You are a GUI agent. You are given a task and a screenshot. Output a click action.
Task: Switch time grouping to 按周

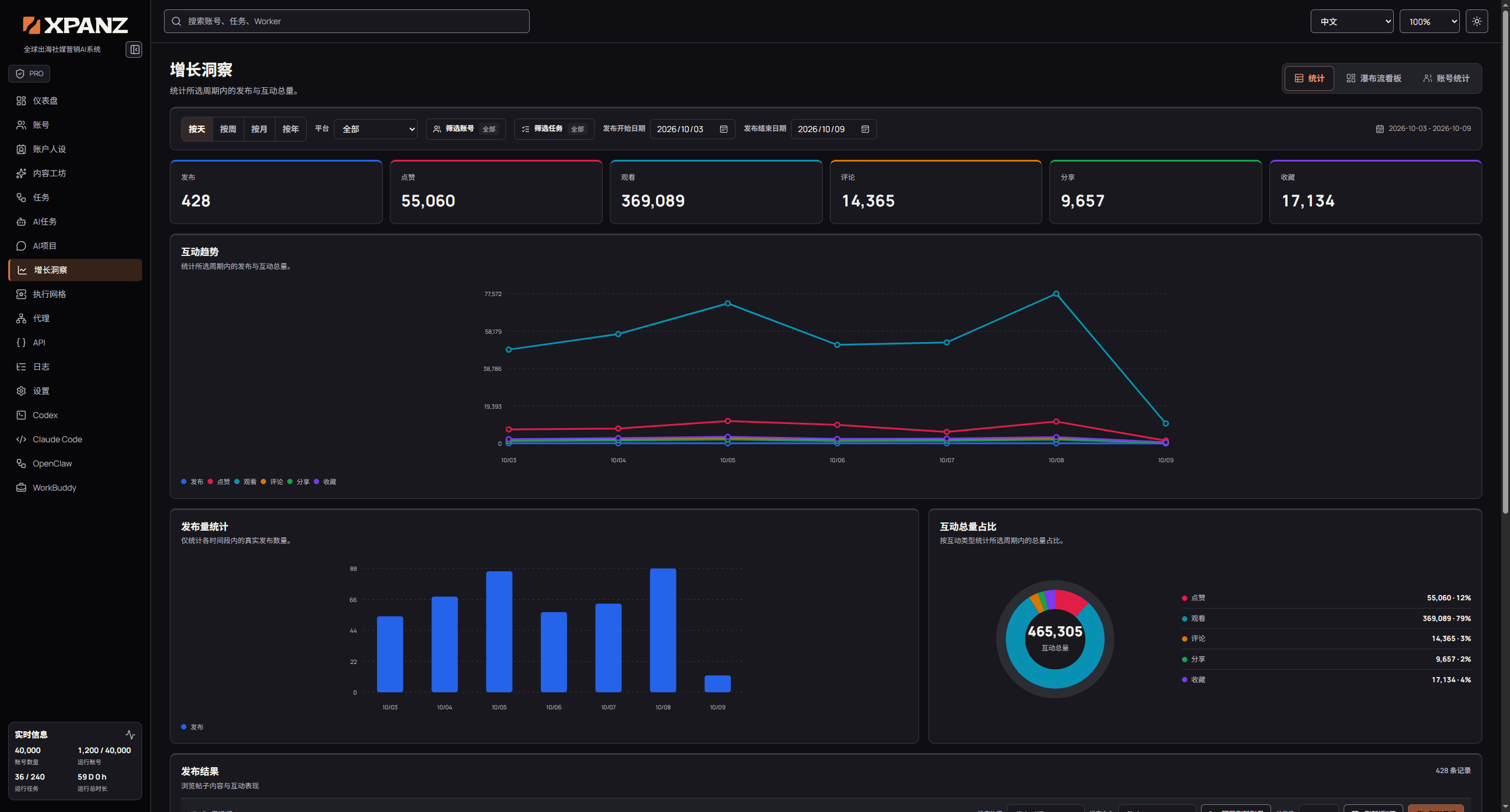pos(228,129)
